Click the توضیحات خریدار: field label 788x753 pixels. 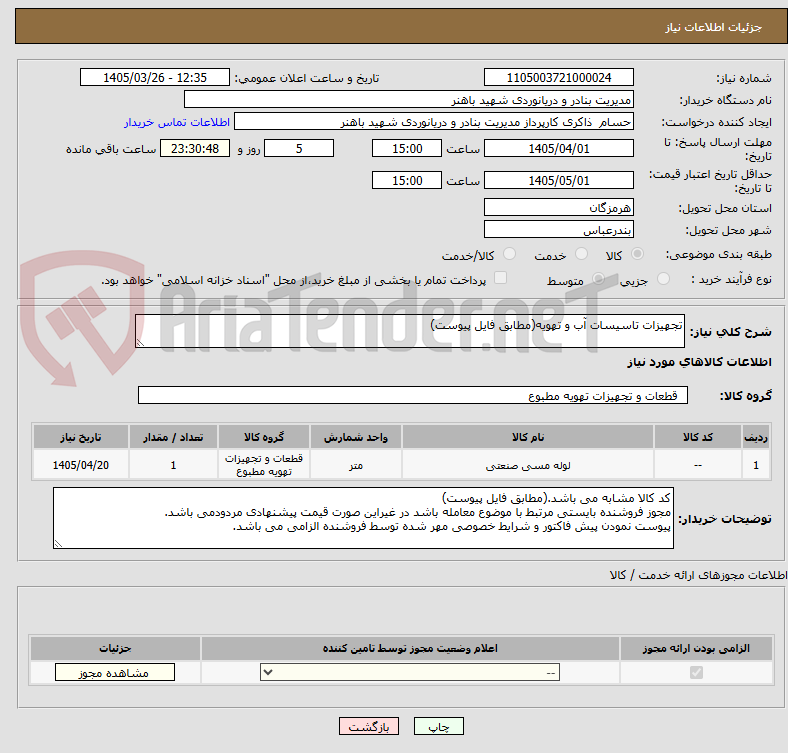pos(725,519)
